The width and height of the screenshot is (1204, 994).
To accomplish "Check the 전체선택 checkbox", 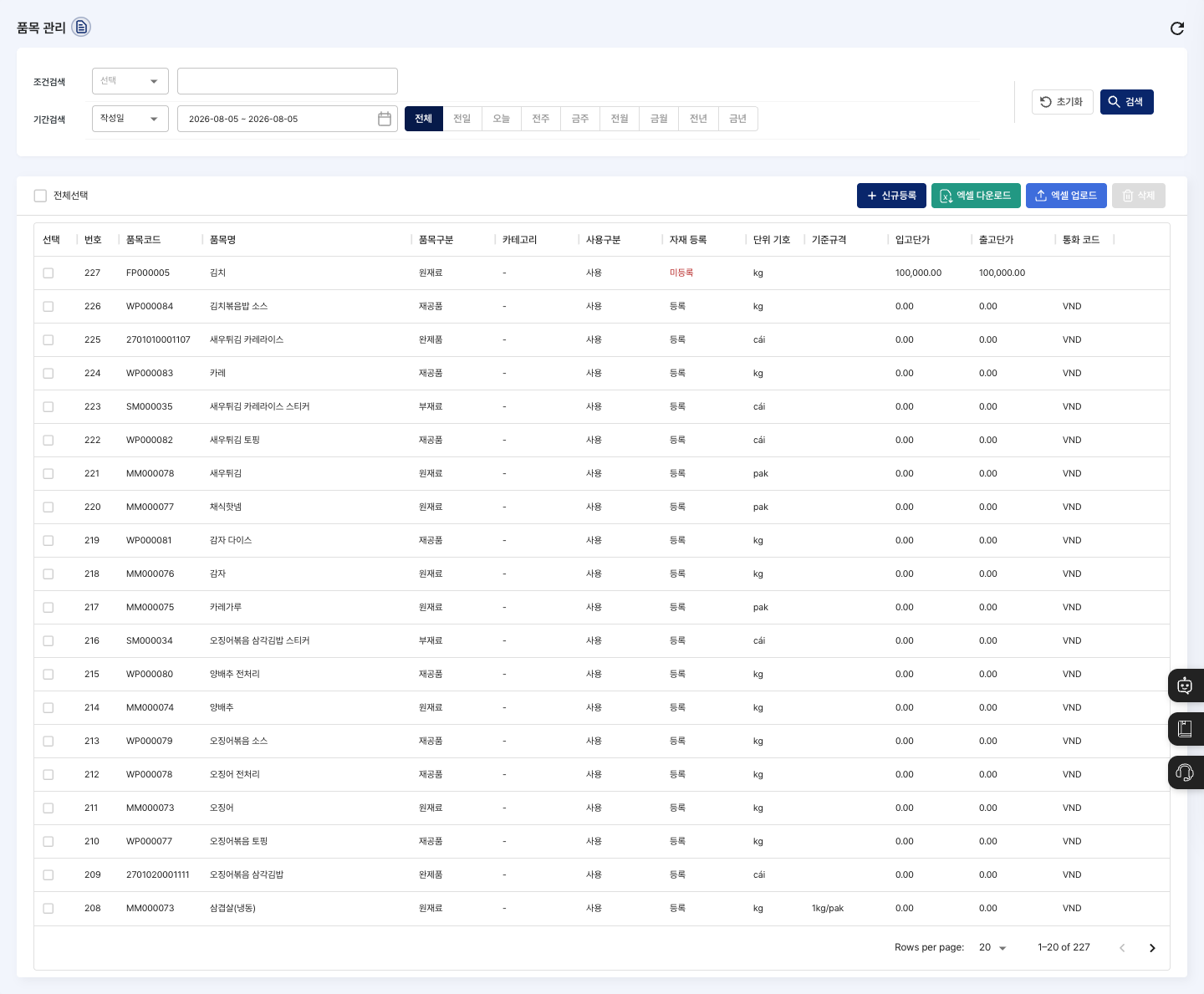I will coord(40,196).
